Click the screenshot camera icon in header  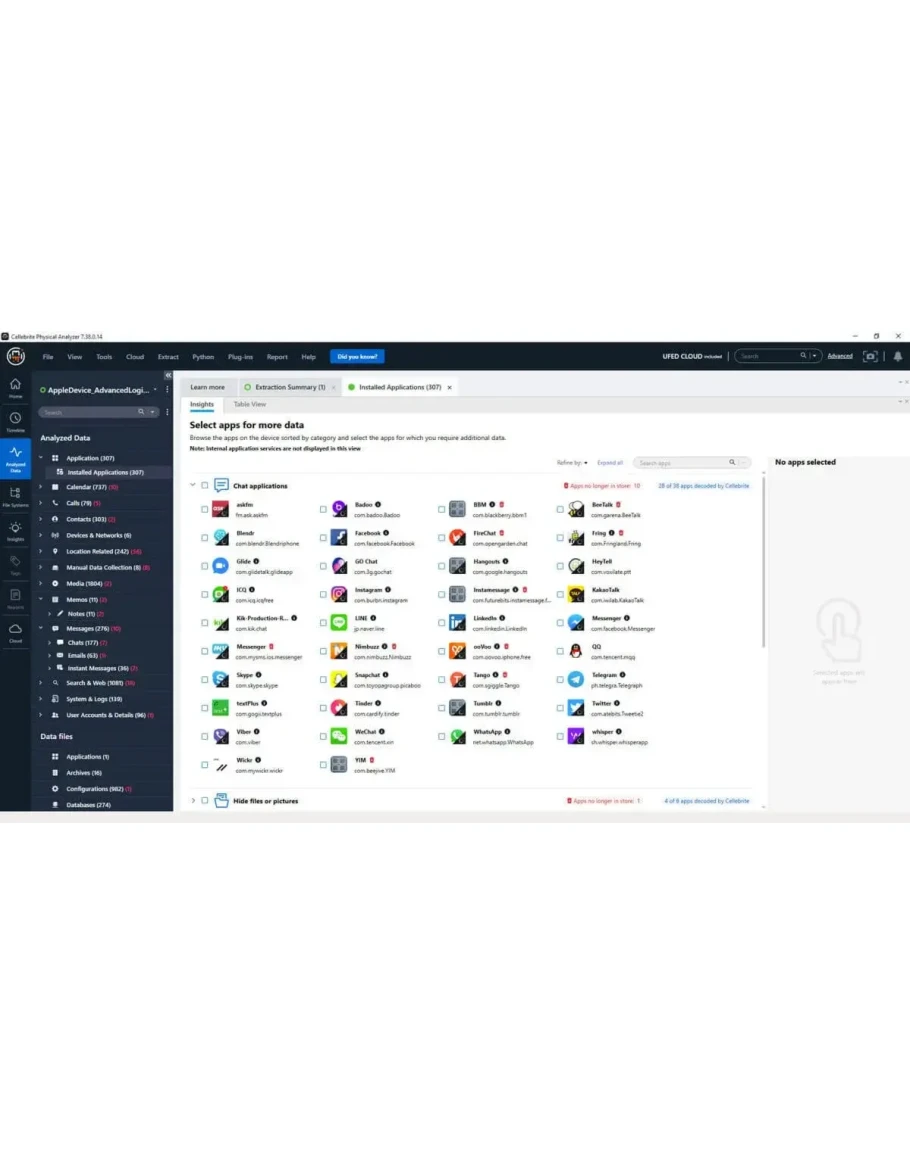tap(871, 356)
